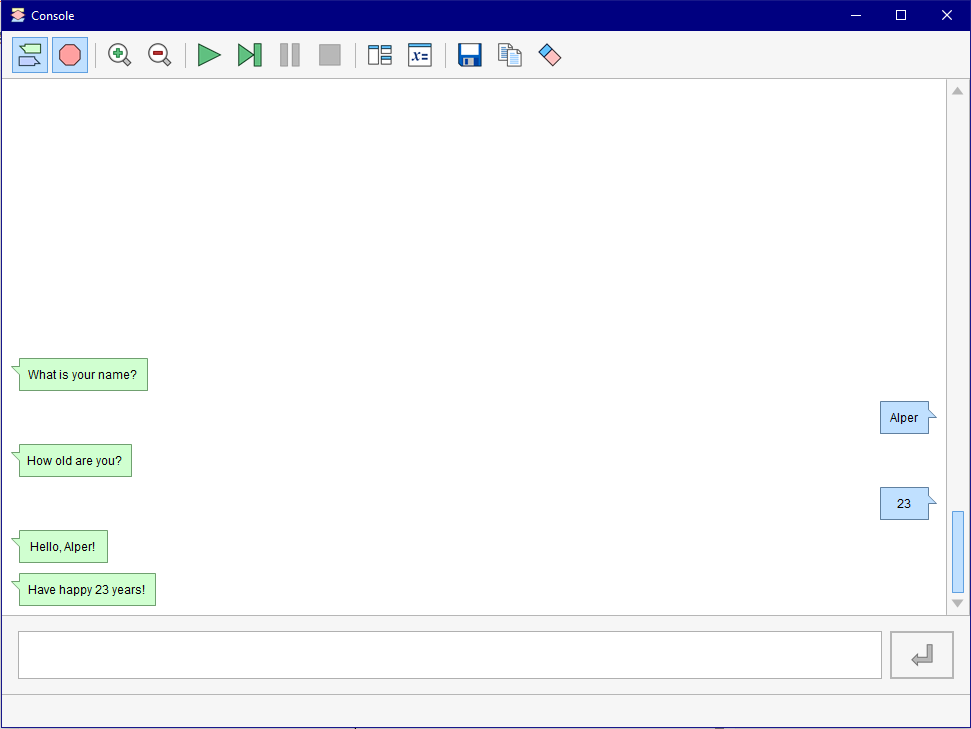Save console output with floppy disk icon
This screenshot has height=729, width=971.
click(x=469, y=55)
